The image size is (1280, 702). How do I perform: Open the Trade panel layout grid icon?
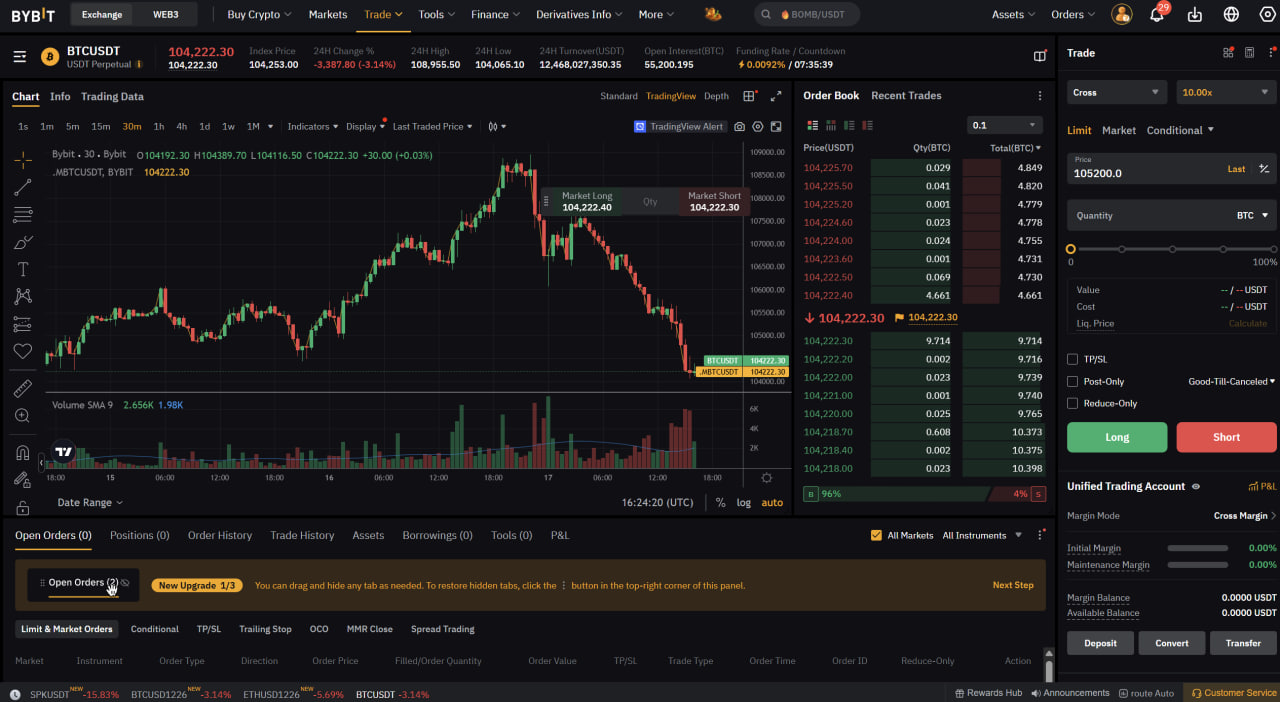(x=1228, y=53)
